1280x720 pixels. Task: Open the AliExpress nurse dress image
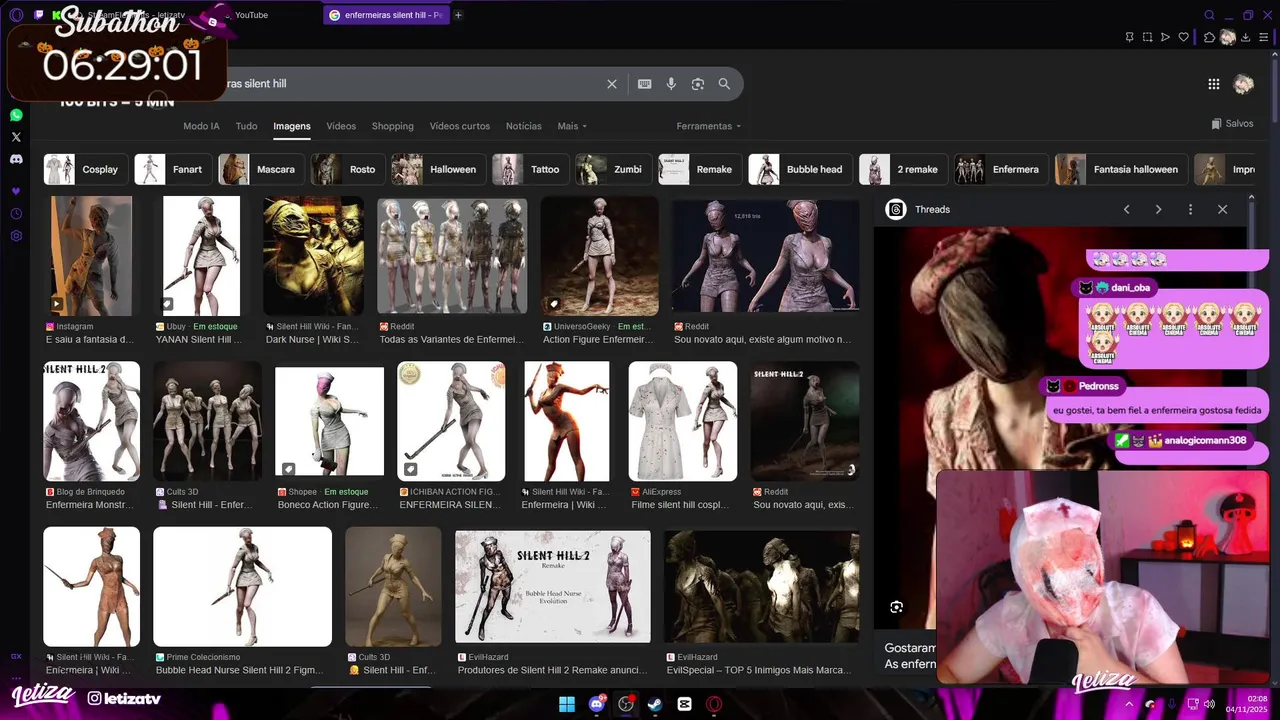(683, 421)
